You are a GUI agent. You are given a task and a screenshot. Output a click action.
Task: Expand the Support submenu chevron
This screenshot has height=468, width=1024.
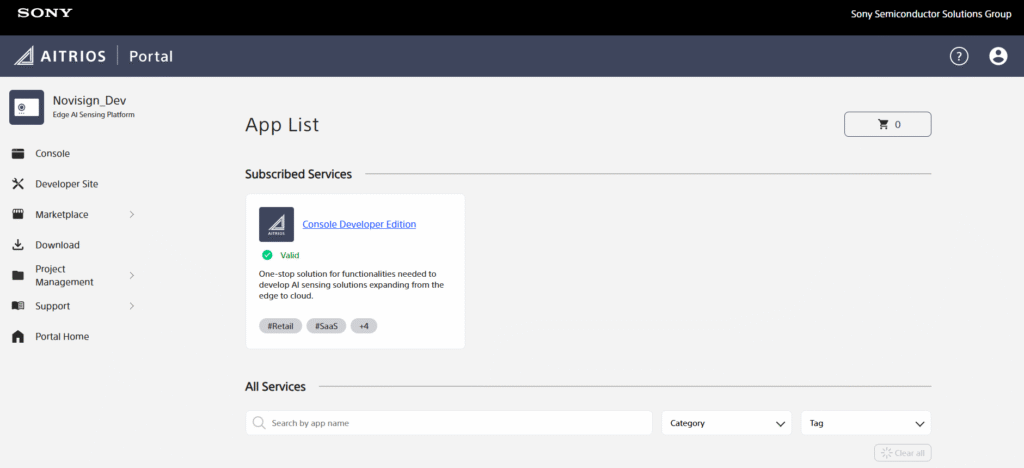(132, 306)
